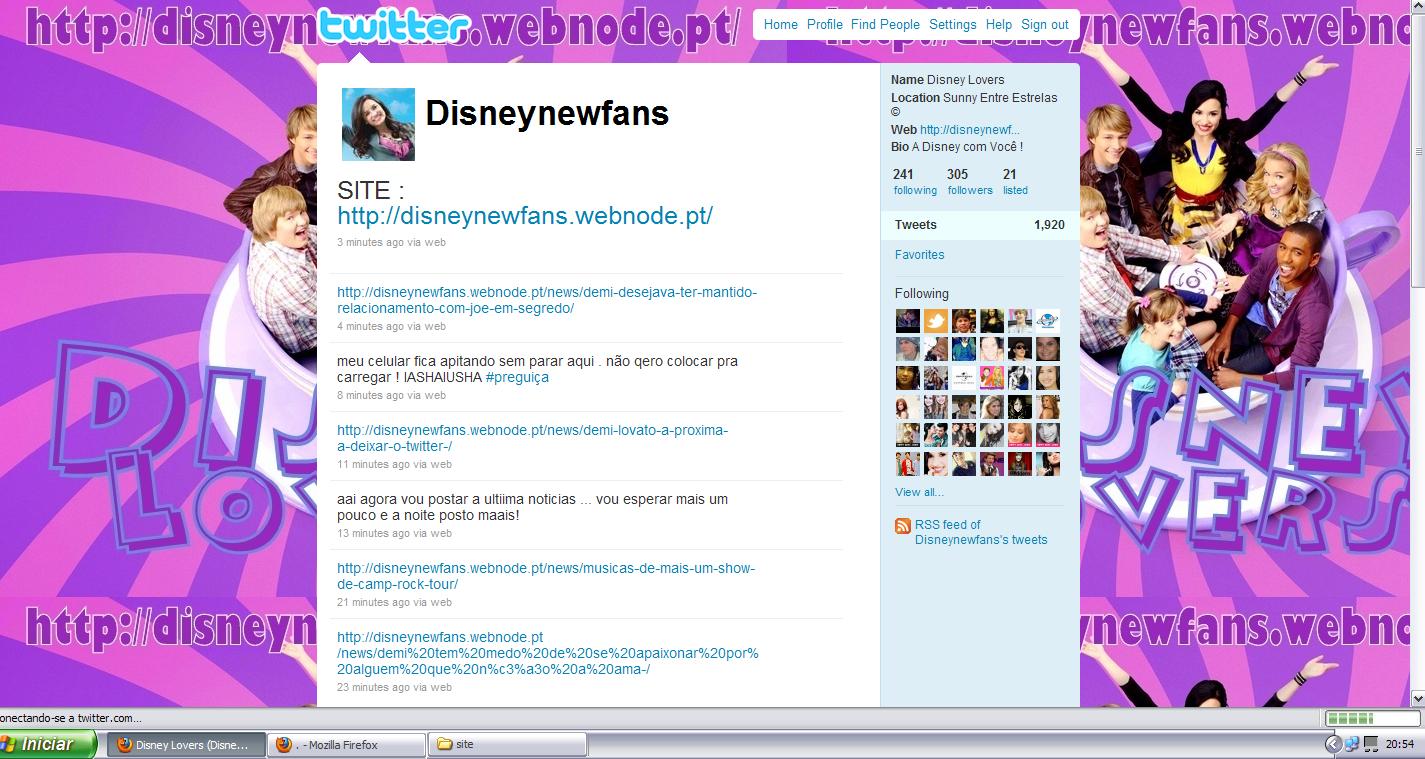Open the Mona Lisa avatar in Following

pos(992,321)
